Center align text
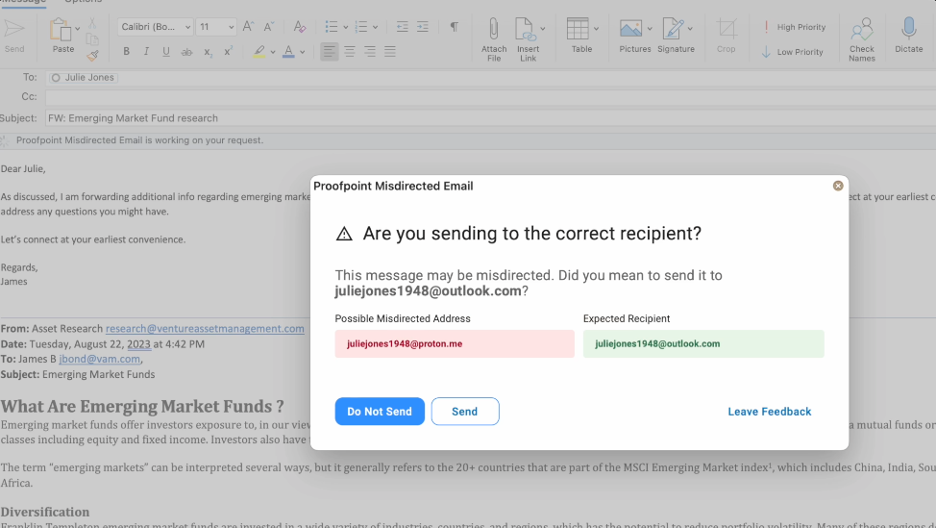The width and height of the screenshot is (936, 528). pos(350,52)
